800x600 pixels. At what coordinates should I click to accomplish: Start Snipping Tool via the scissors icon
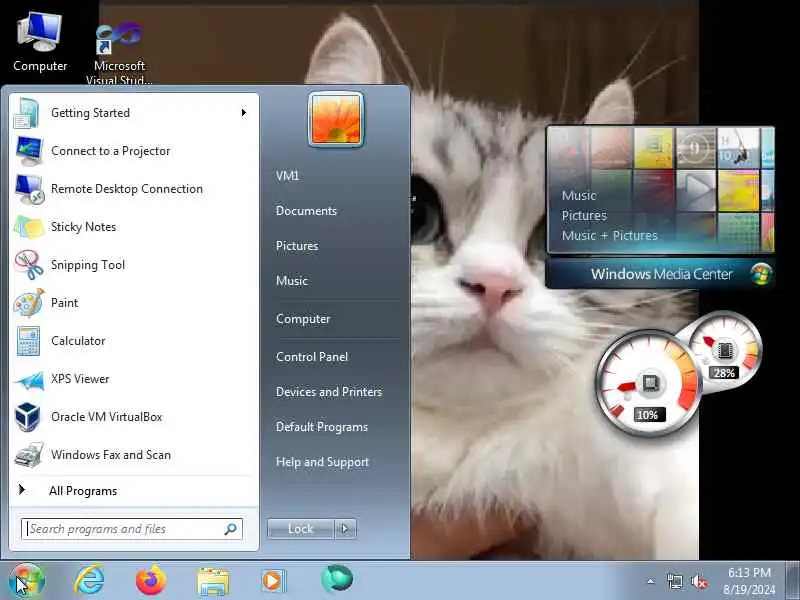pos(29,265)
